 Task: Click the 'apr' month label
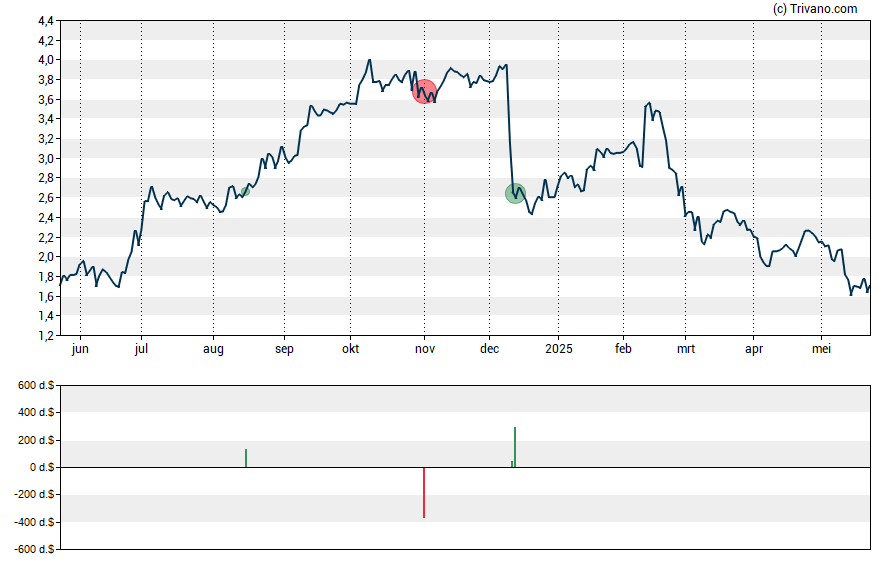pyautogui.click(x=754, y=349)
